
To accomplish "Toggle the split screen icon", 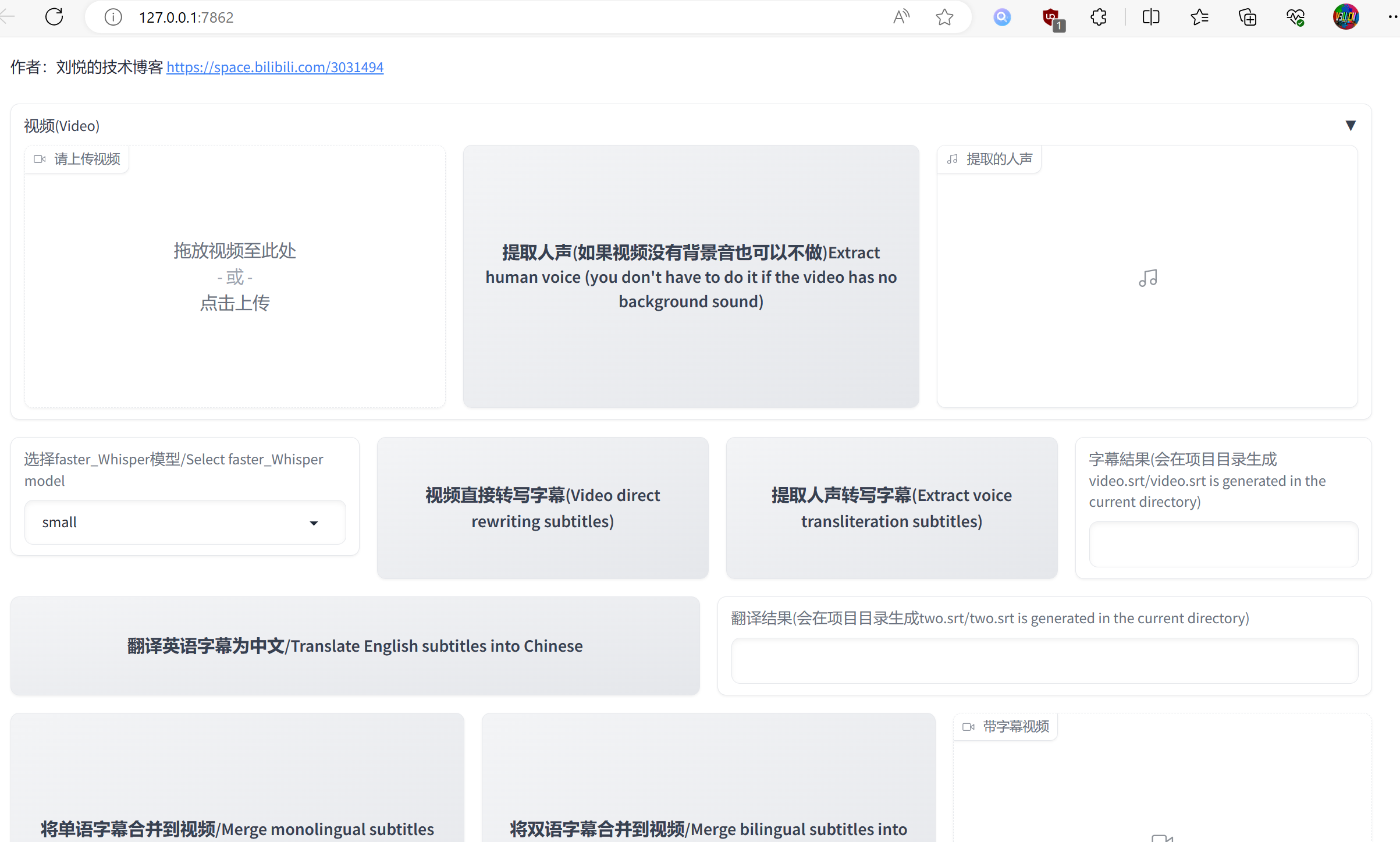I will pos(1151,17).
